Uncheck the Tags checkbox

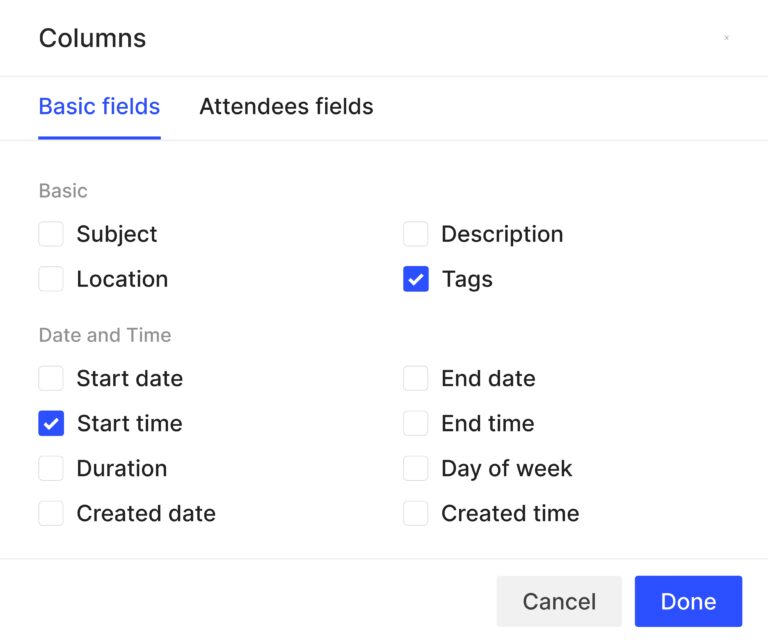(x=416, y=279)
